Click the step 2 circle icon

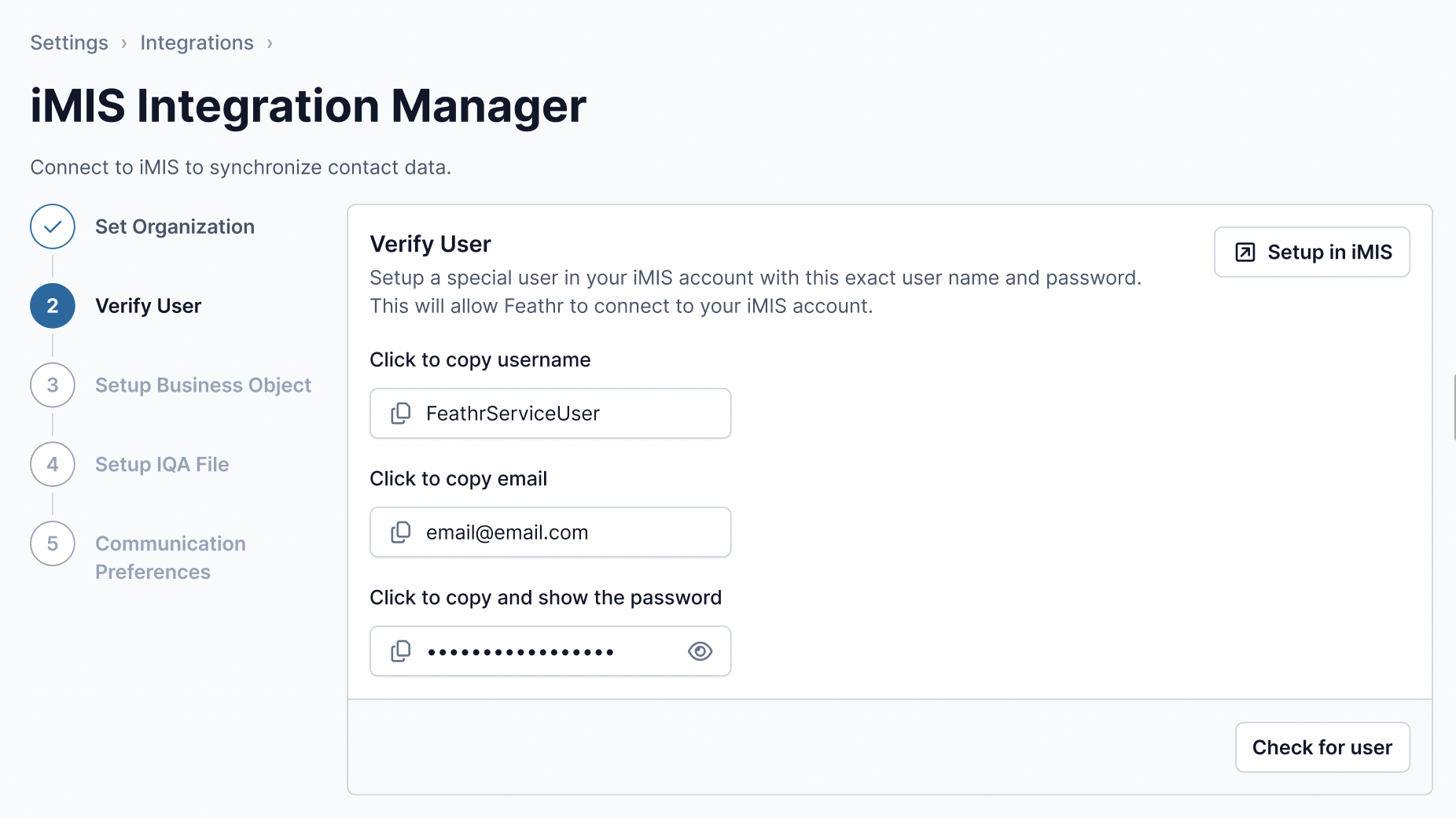tap(53, 306)
